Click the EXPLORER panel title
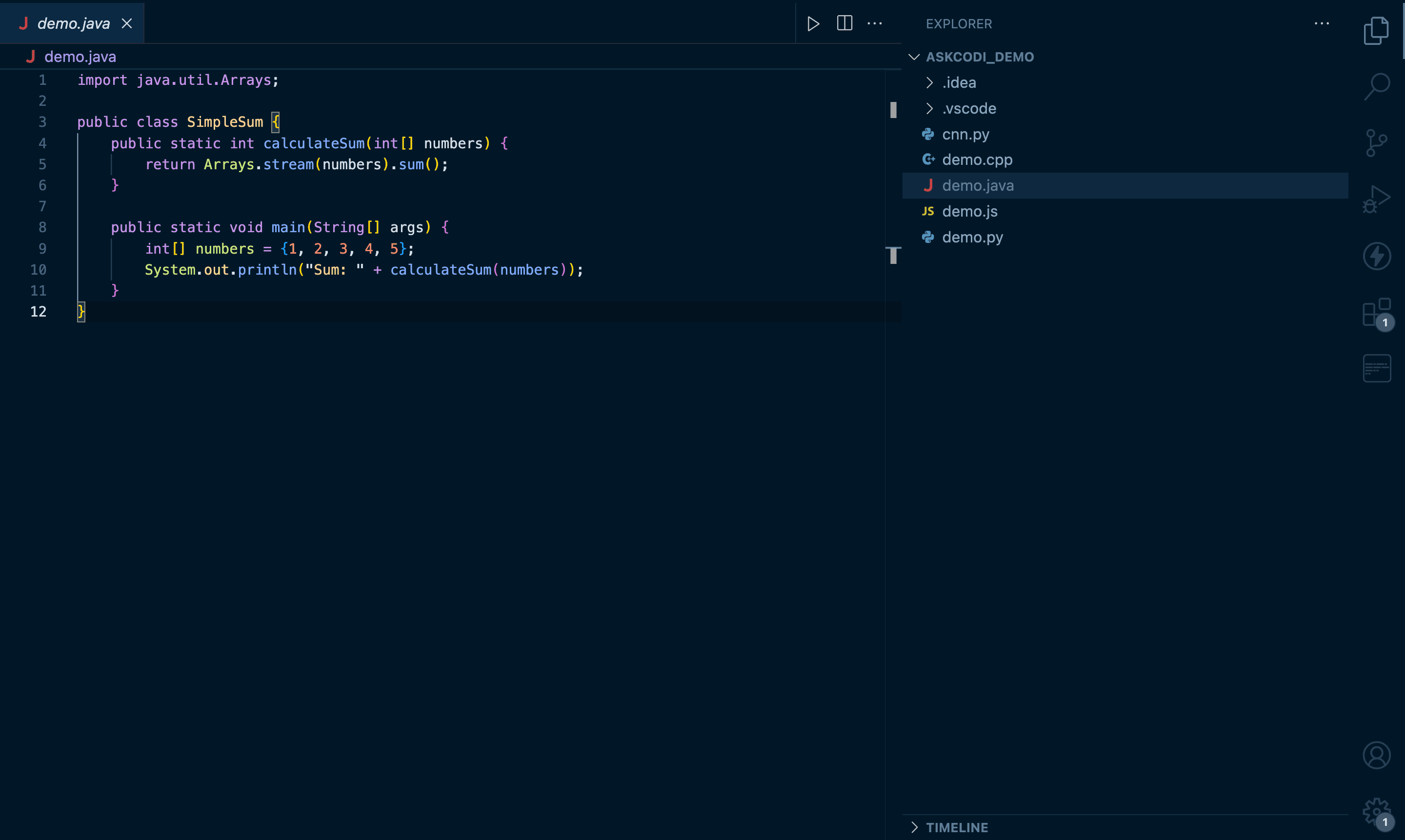Viewport: 1405px width, 840px height. [x=959, y=24]
